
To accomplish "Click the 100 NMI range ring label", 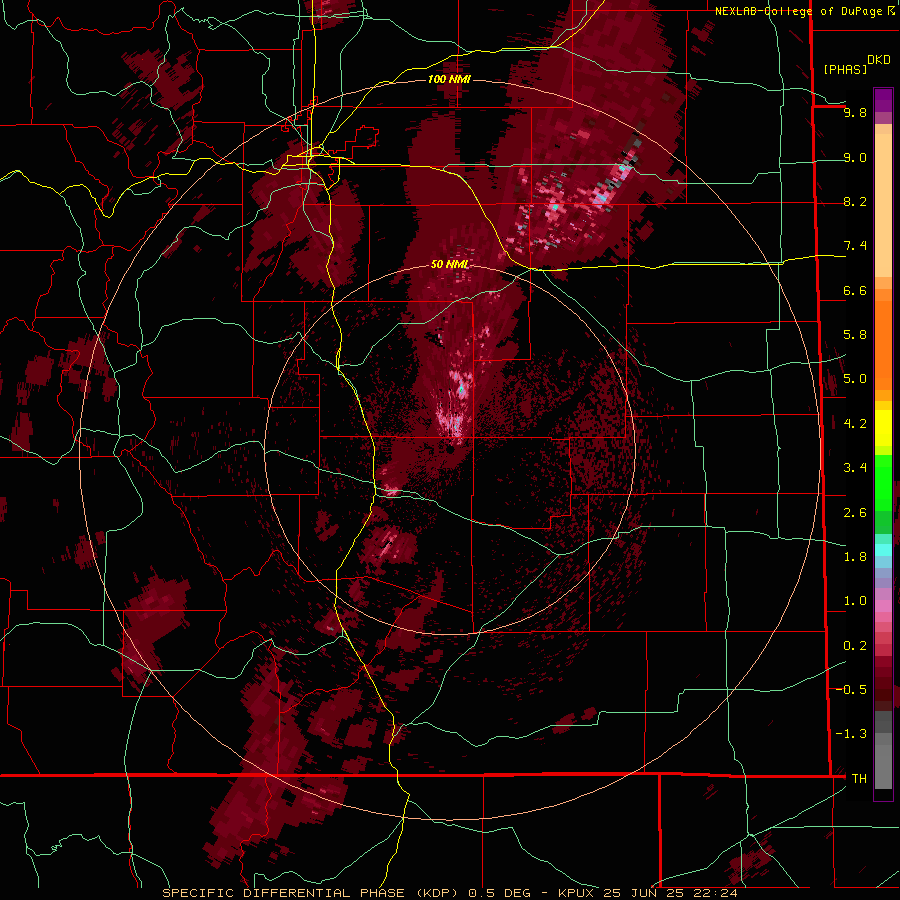I will tap(449, 79).
